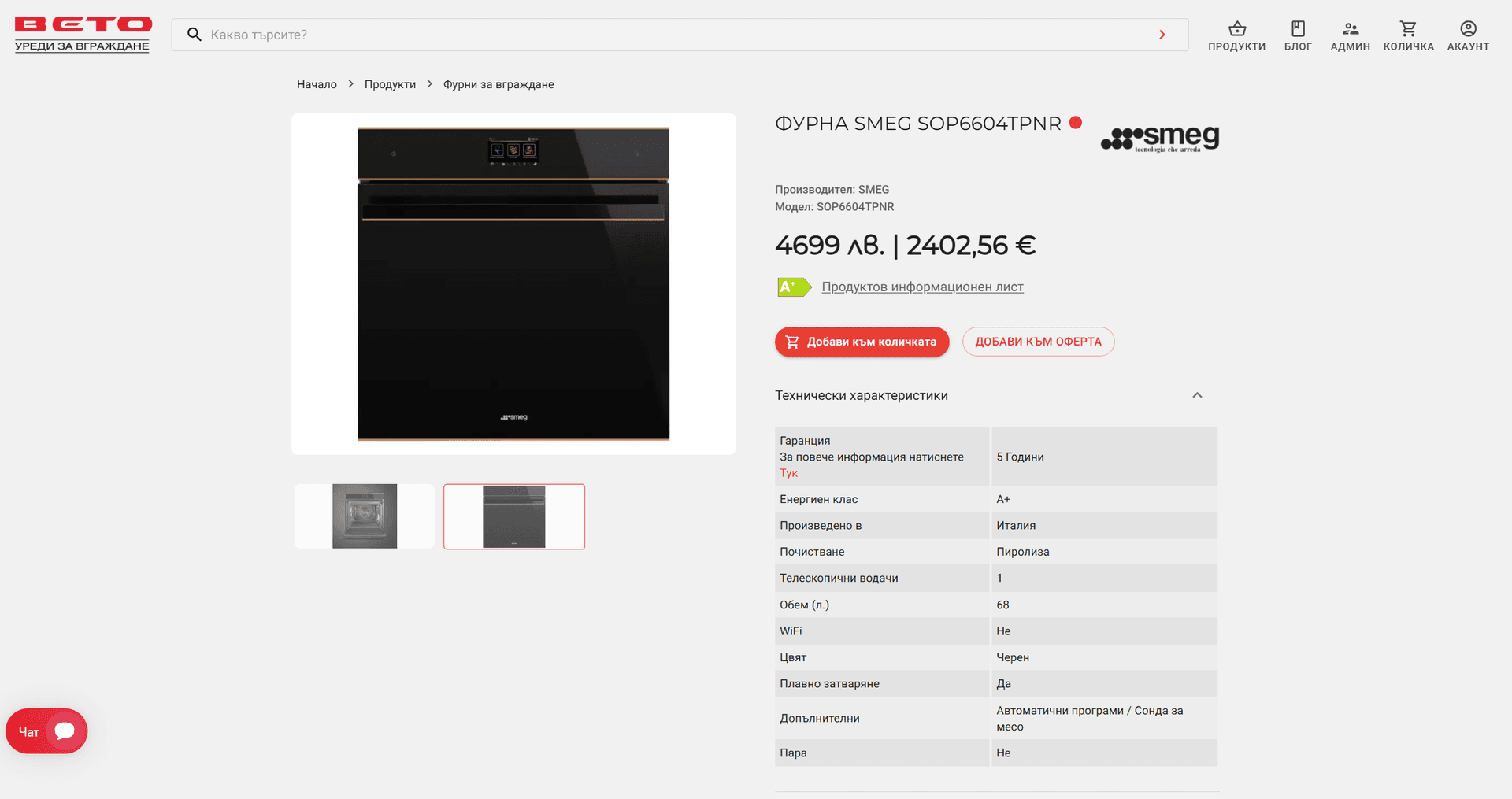
Task: Go to Продукти breadcrumb
Action: click(x=390, y=84)
